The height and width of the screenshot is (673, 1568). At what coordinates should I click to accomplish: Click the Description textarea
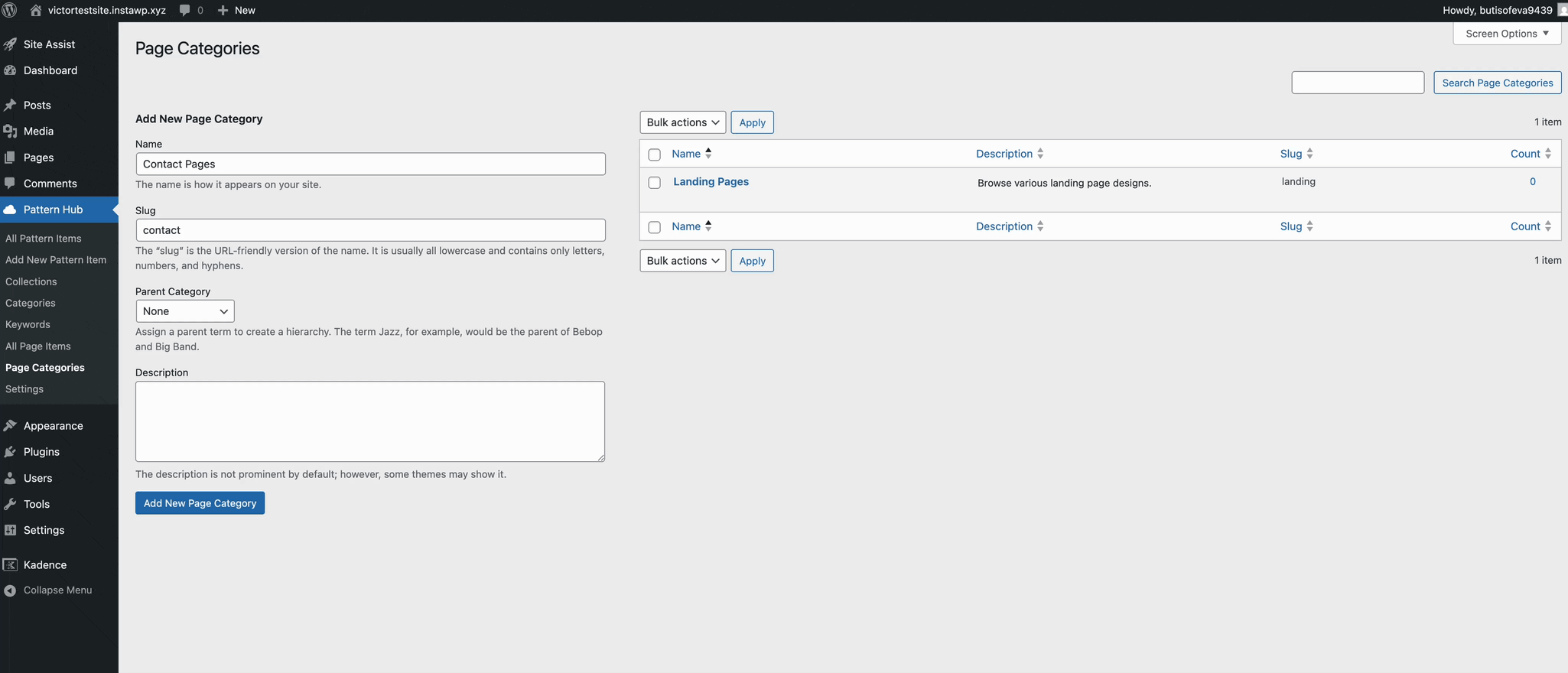point(370,421)
